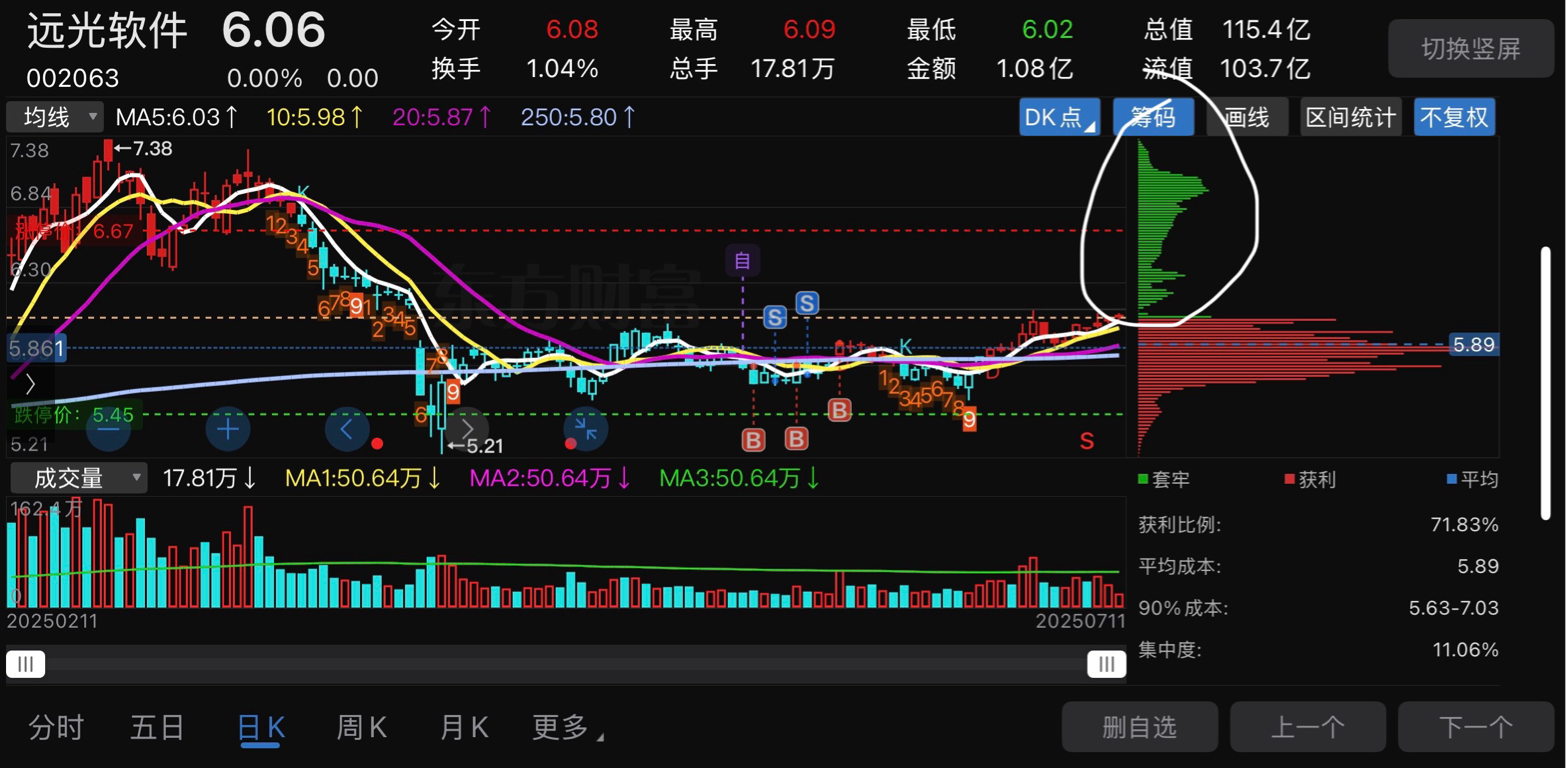Tap the 5.21 low price annotation

point(477,446)
